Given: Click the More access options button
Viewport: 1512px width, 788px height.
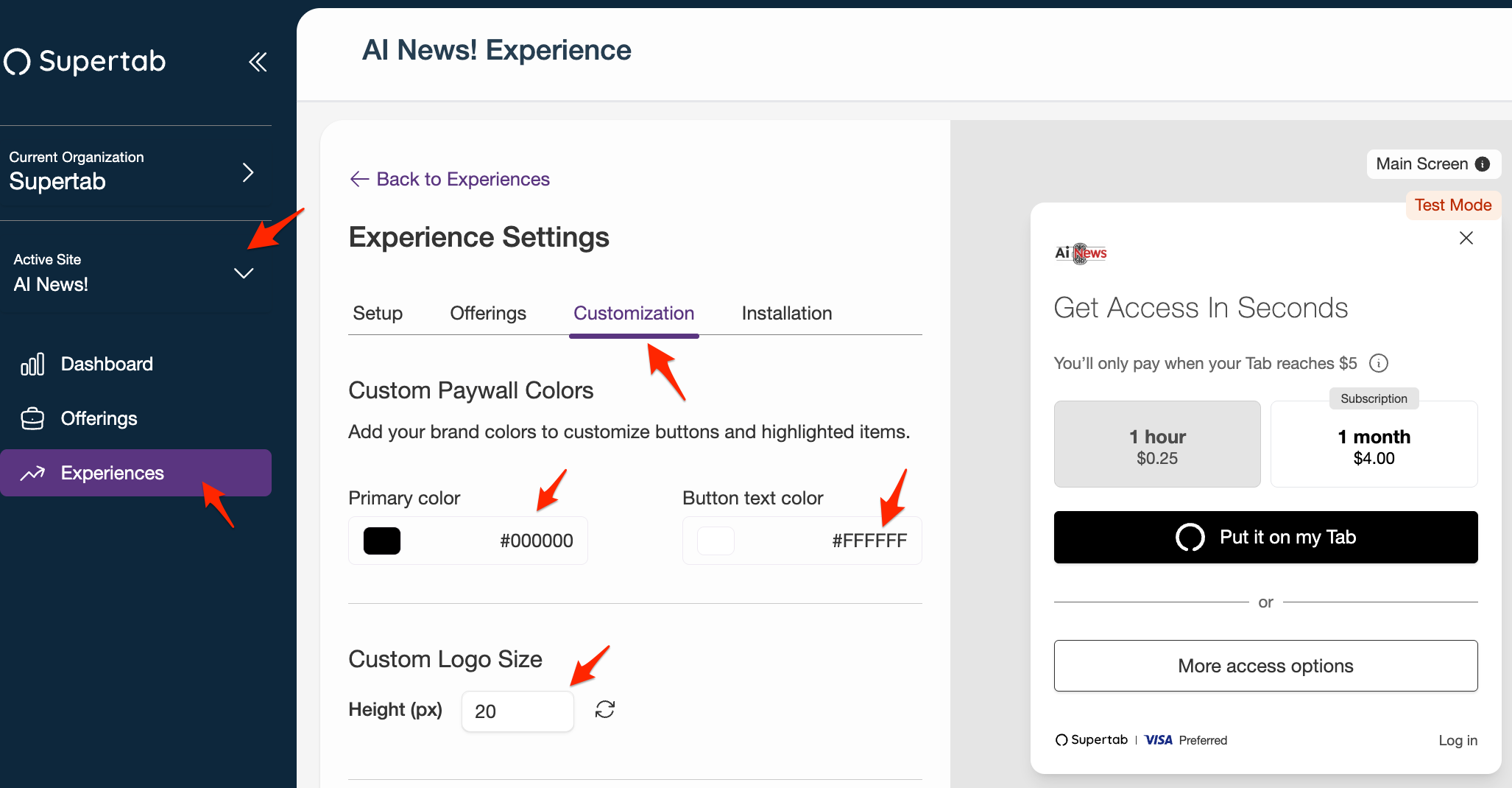Looking at the screenshot, I should click(x=1265, y=666).
